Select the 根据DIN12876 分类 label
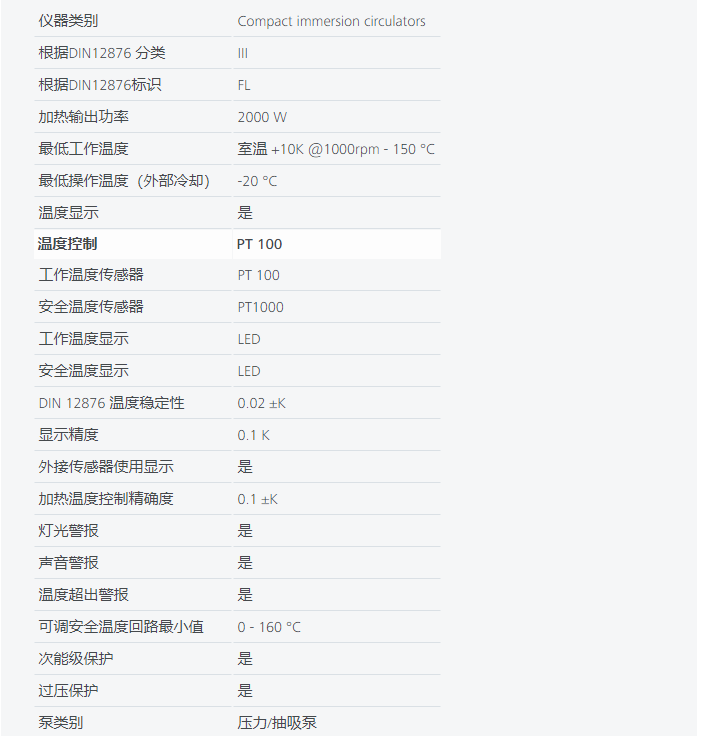Image resolution: width=709 pixels, height=736 pixels. coord(102,53)
